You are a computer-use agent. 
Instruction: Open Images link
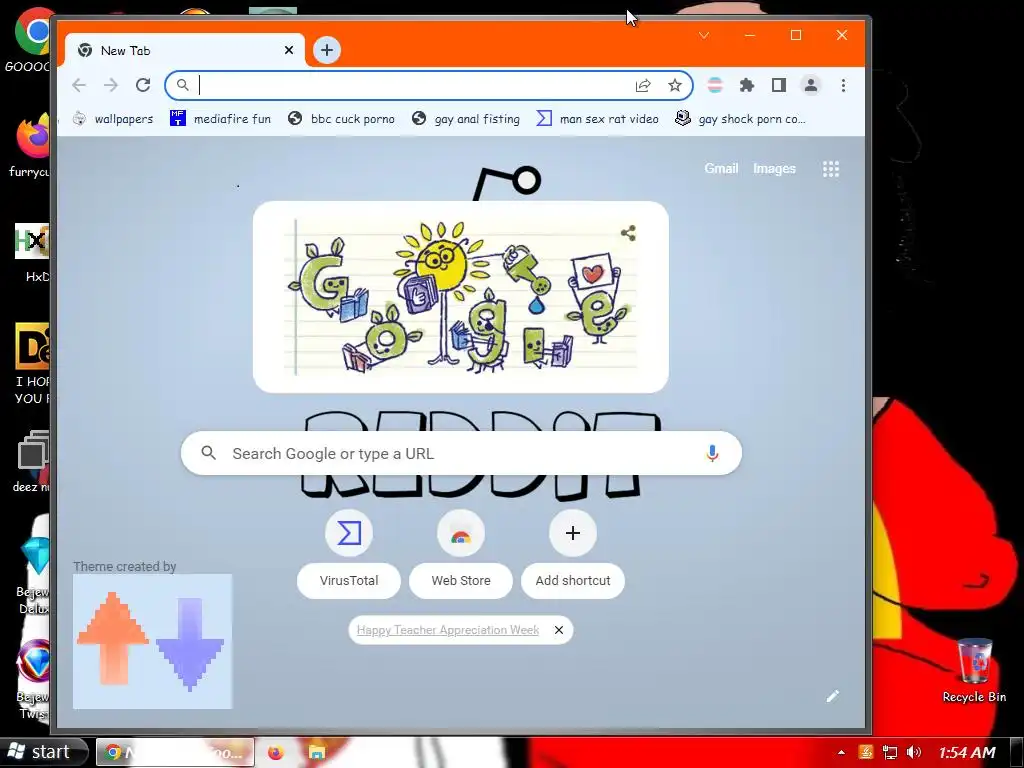(x=774, y=168)
